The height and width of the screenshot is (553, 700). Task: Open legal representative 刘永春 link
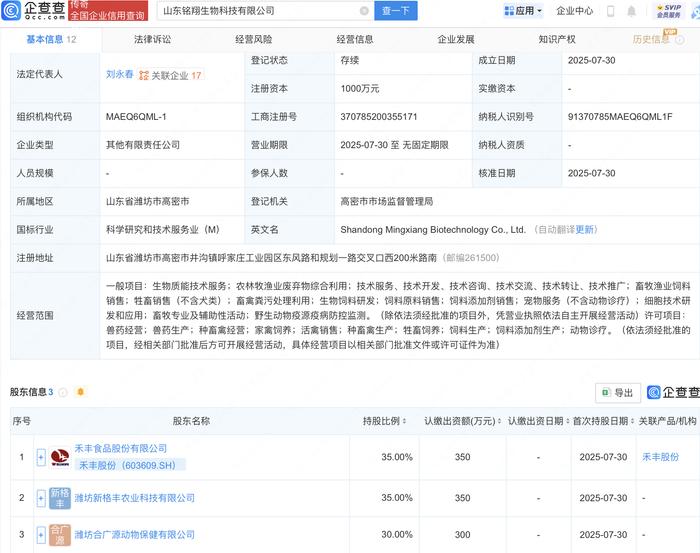click(x=120, y=75)
